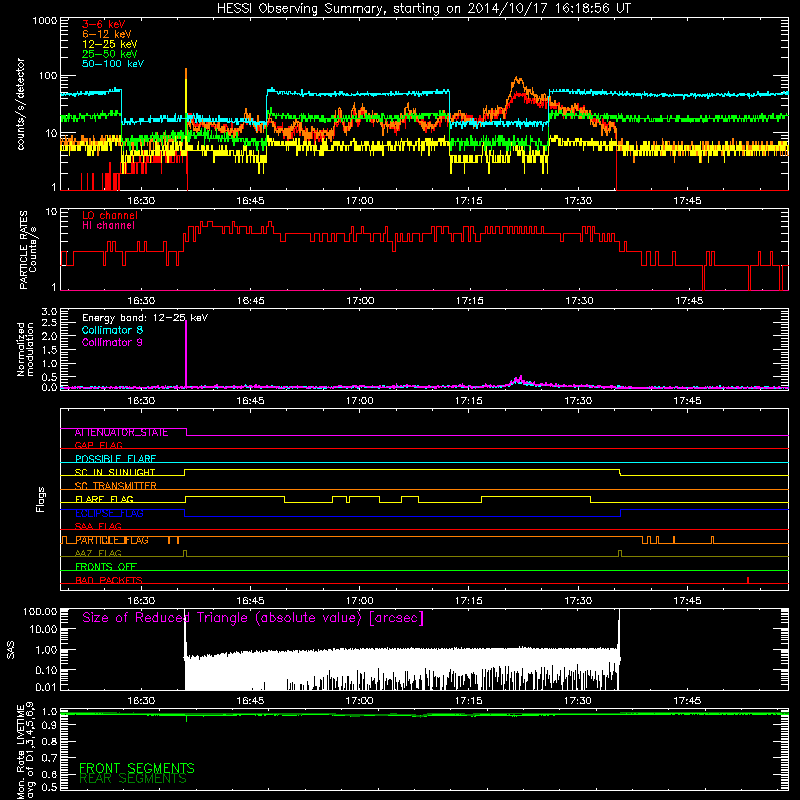
Task: Click the ATTENUATOR_STATE flag label
Action: tap(121, 433)
